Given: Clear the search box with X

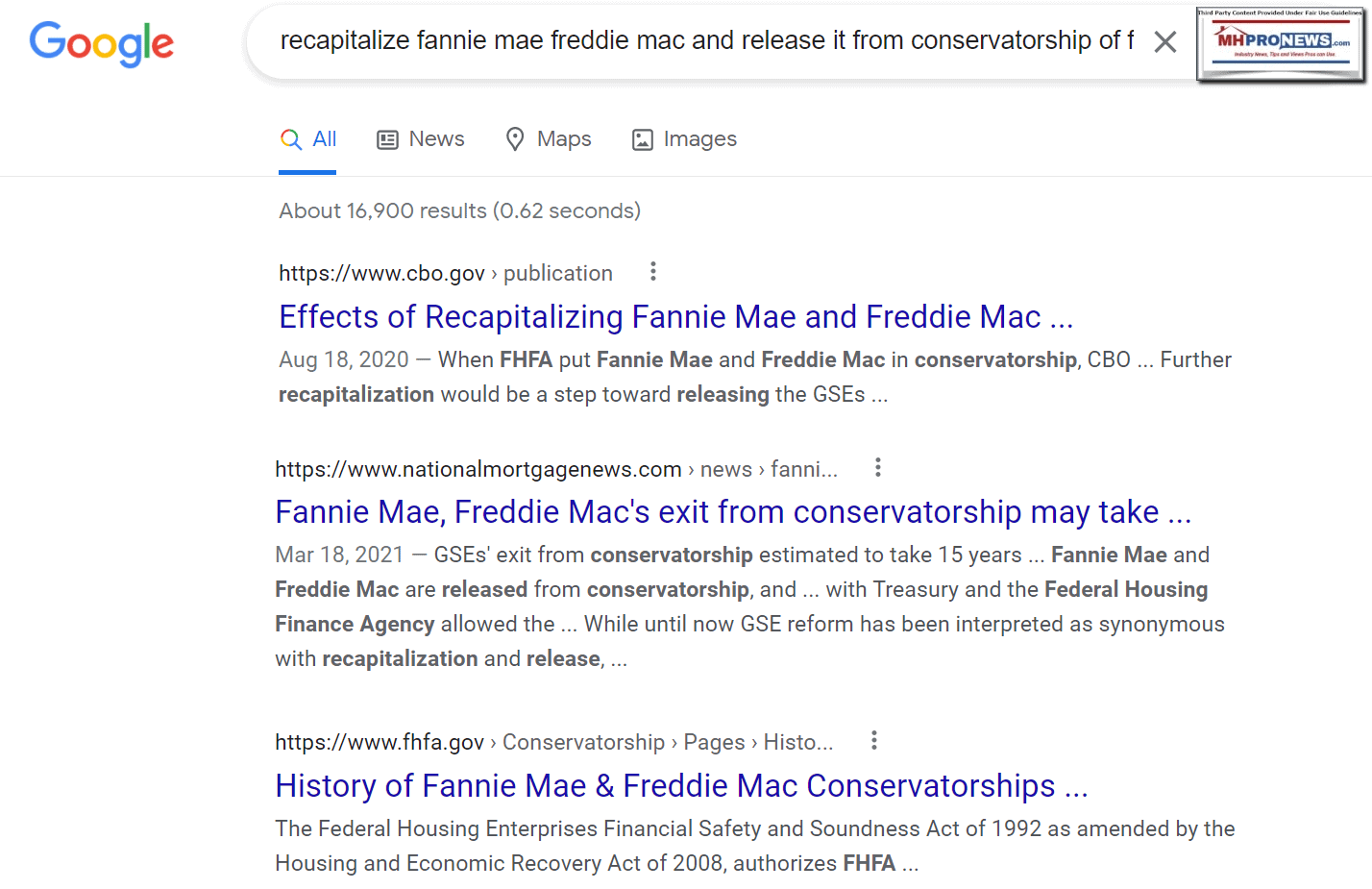Looking at the screenshot, I should 1165,42.
